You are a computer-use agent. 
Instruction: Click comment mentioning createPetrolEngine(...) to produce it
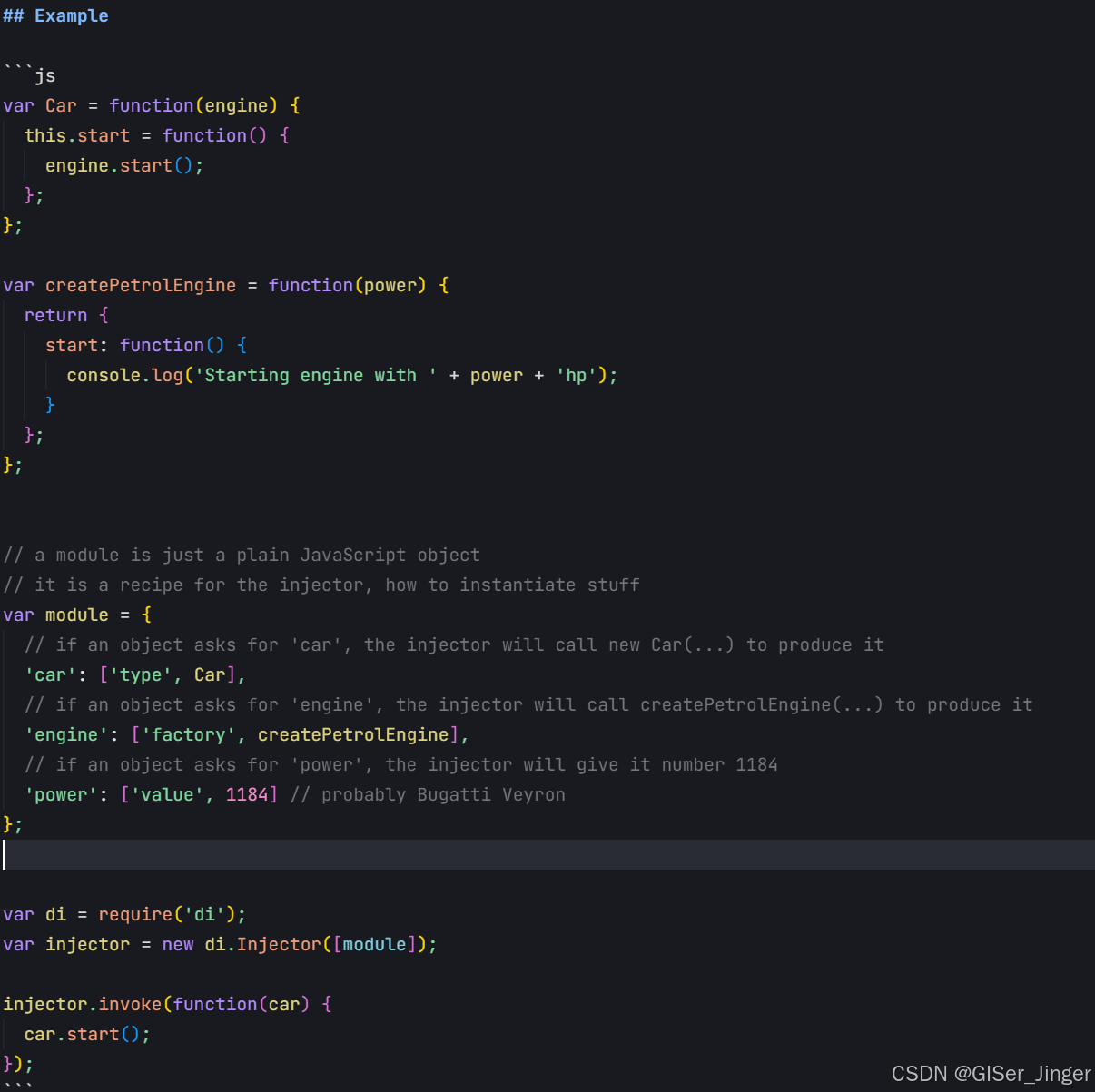click(528, 704)
